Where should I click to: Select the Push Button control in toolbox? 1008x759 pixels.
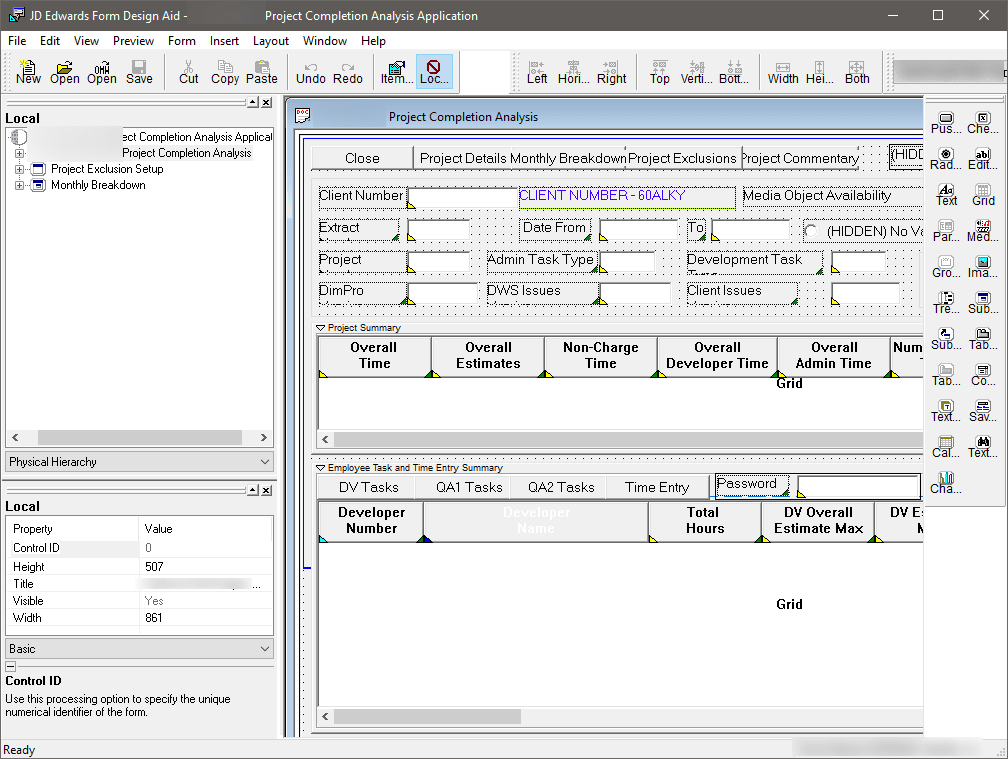pos(946,122)
